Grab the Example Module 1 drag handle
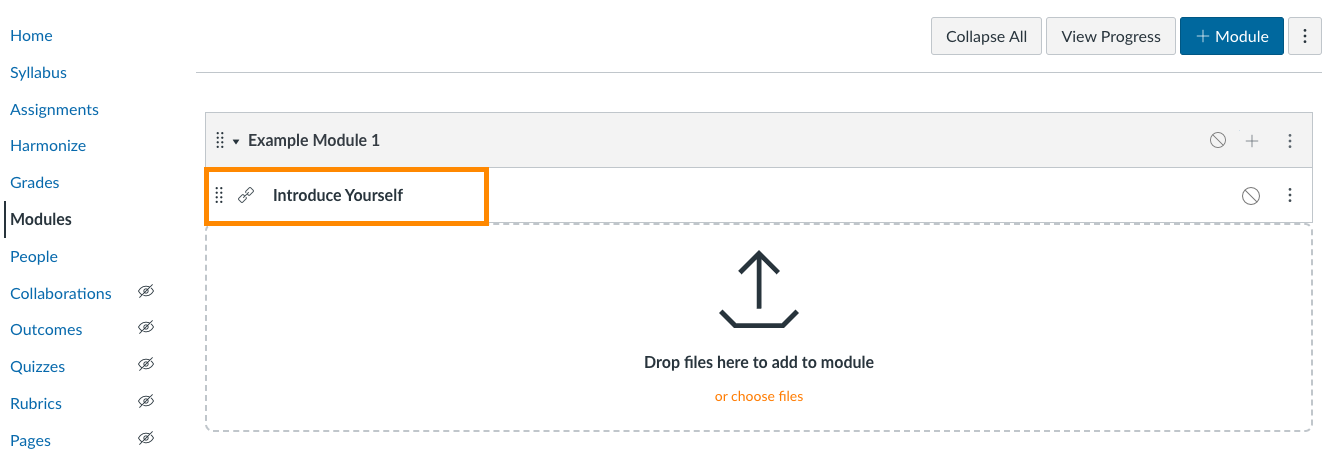The height and width of the screenshot is (463, 1341). pos(220,141)
